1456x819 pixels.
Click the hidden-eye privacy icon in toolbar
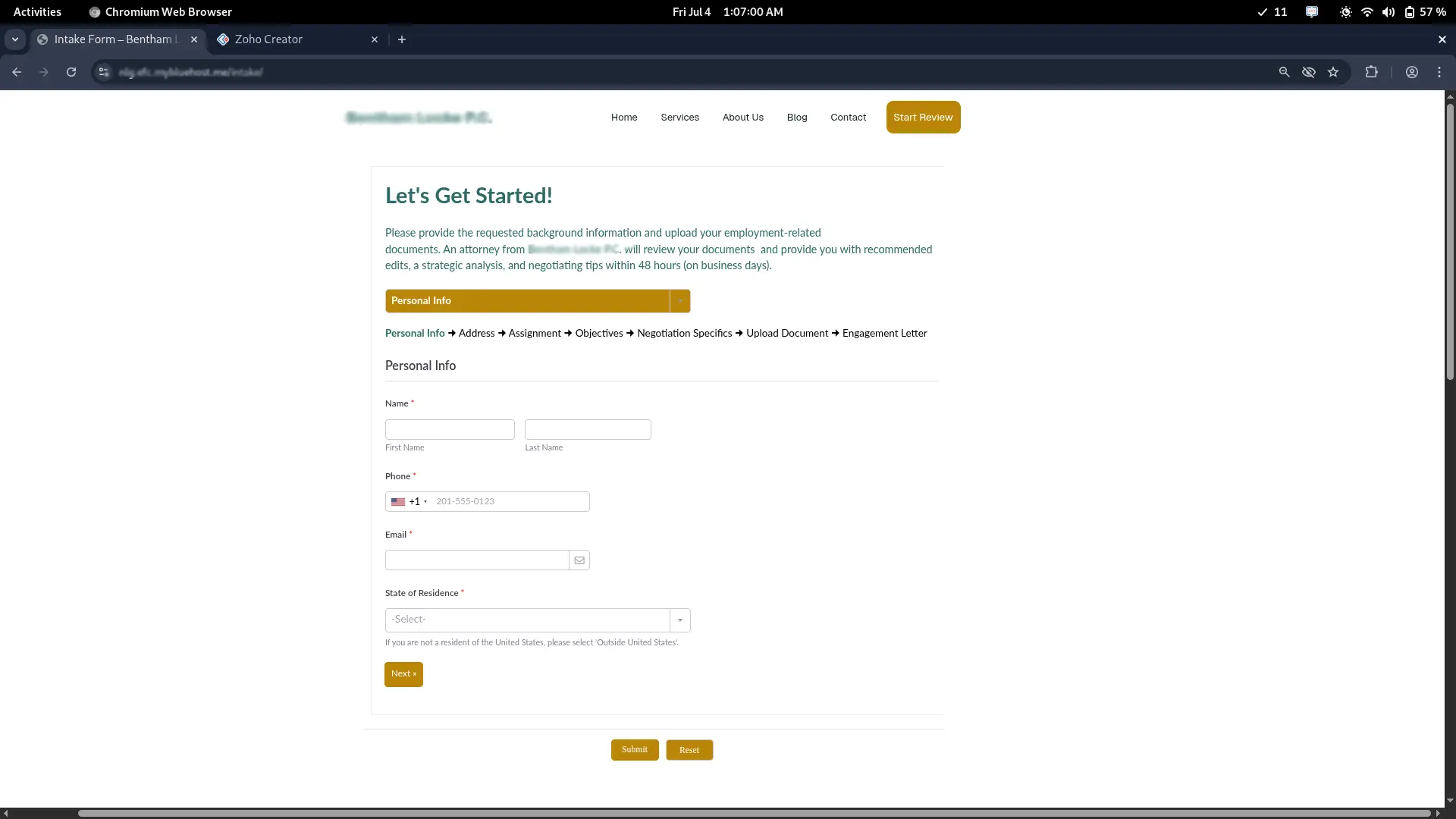[x=1309, y=72]
